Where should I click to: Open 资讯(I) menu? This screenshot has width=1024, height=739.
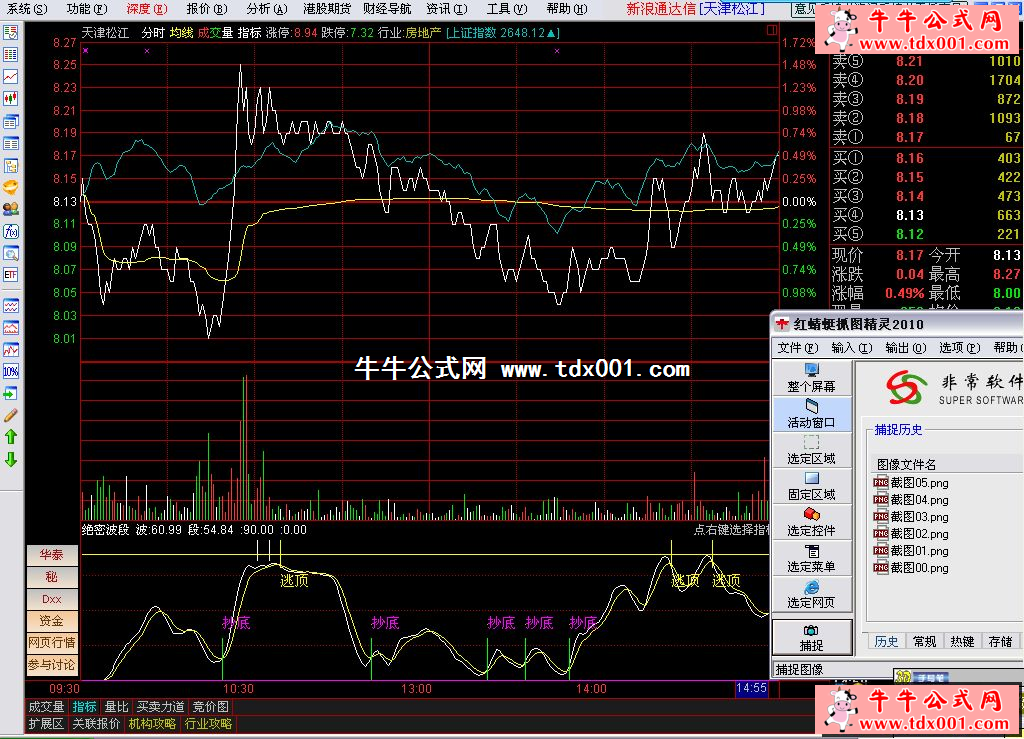tap(447, 9)
